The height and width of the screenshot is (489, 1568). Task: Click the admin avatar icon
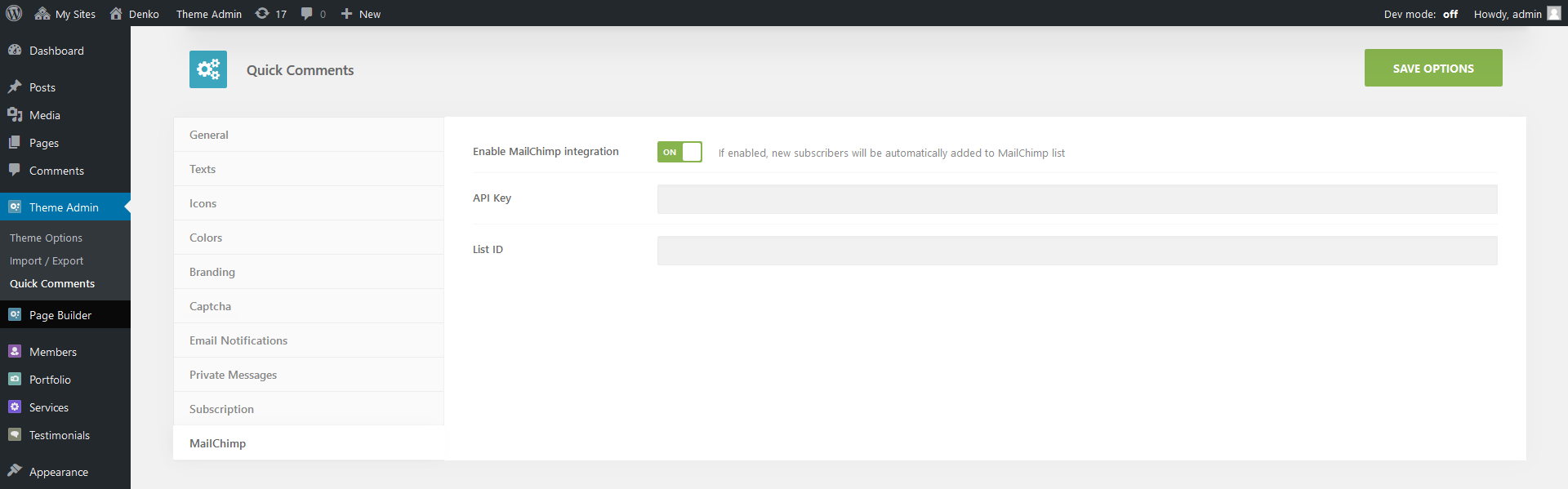(1554, 13)
